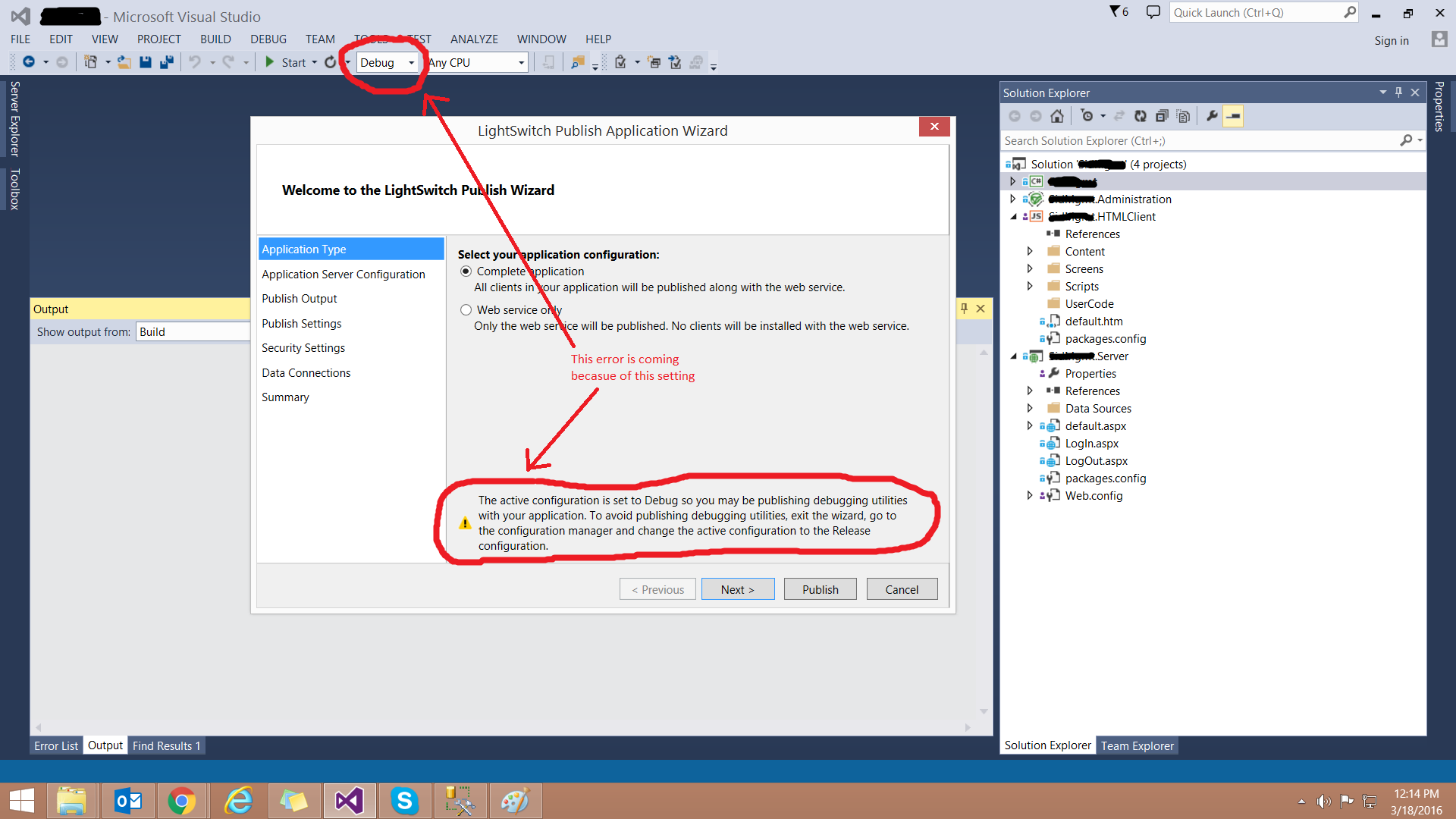Select LogIn.aspx in Solution Explorer
1456x819 pixels.
point(1091,443)
